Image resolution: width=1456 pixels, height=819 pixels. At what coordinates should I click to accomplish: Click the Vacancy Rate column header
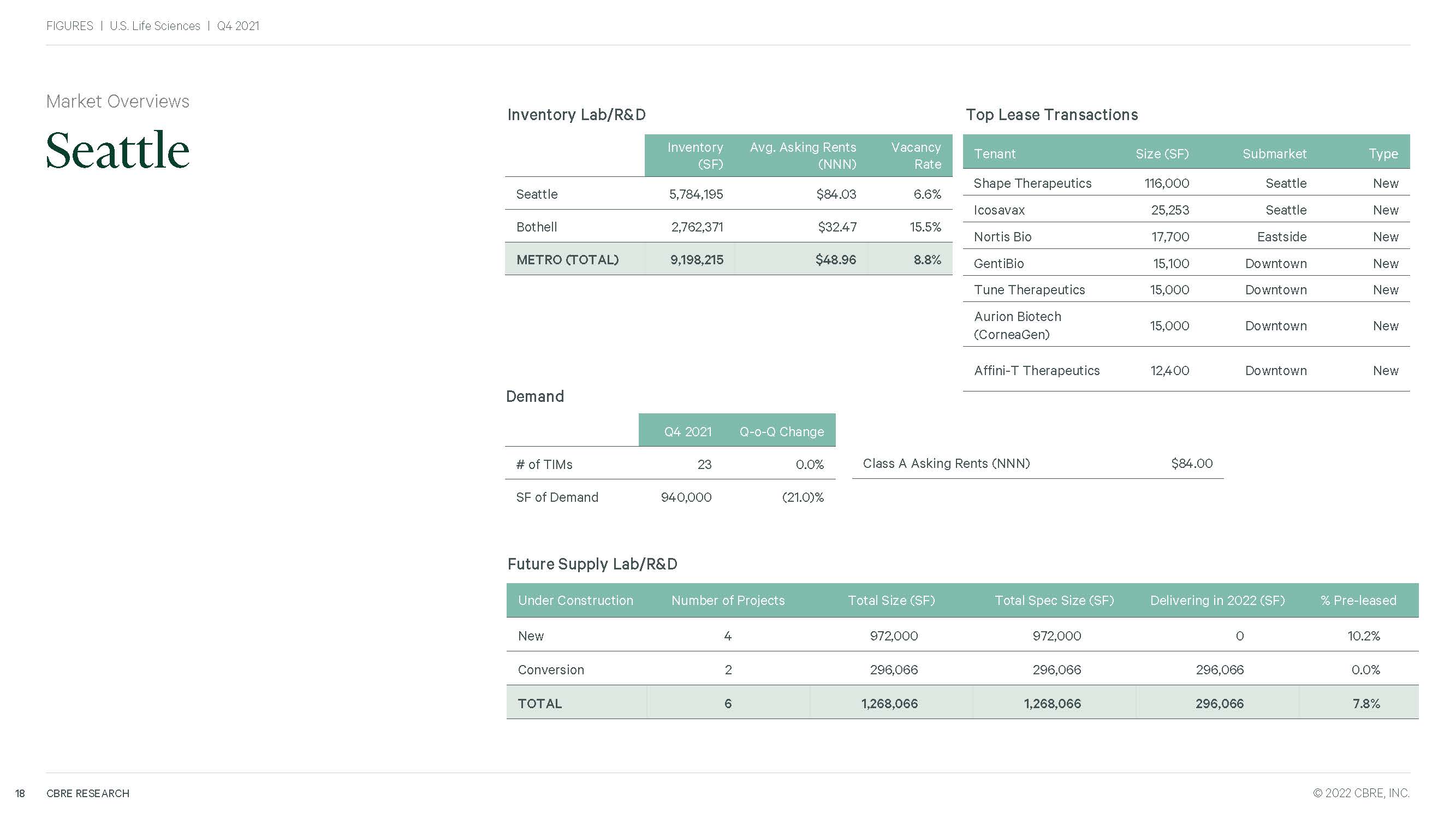tap(916, 156)
